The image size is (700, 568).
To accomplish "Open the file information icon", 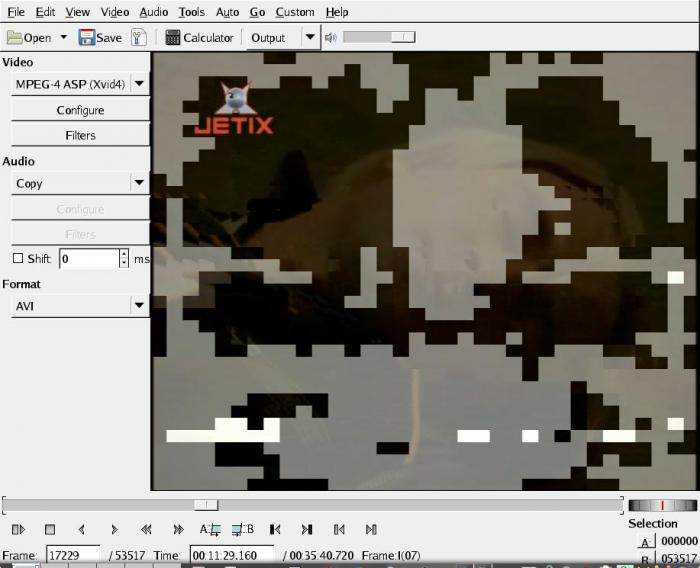I will click(138, 38).
